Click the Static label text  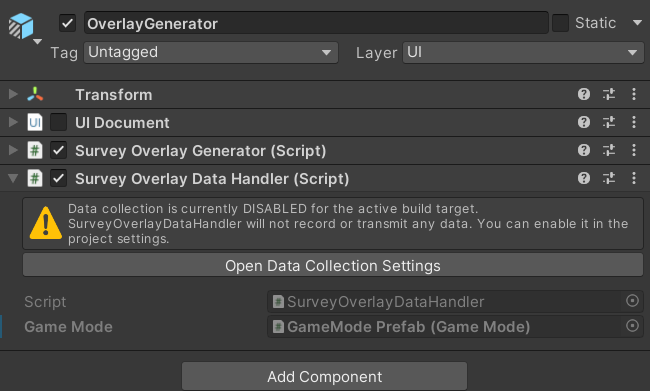coord(595,23)
